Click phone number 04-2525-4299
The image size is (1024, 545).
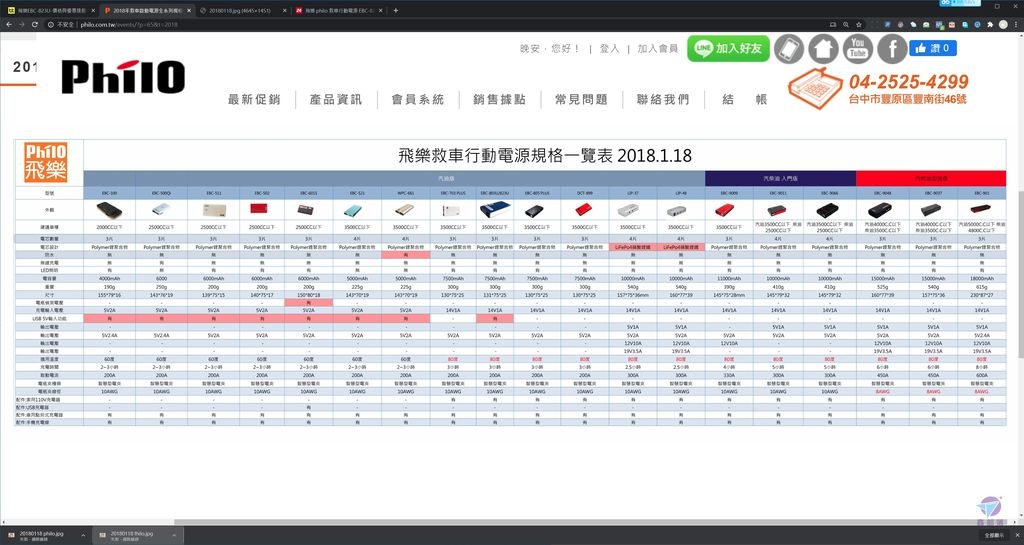(x=908, y=82)
